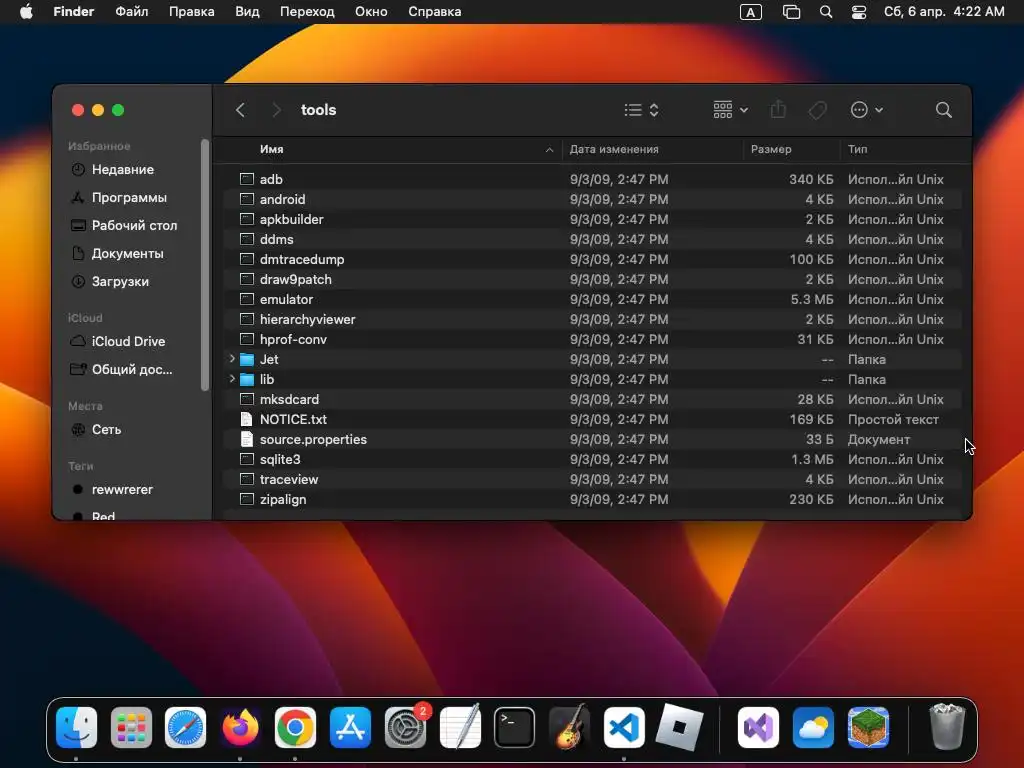Click the input source A icon
This screenshot has width=1024, height=768.
pos(750,12)
